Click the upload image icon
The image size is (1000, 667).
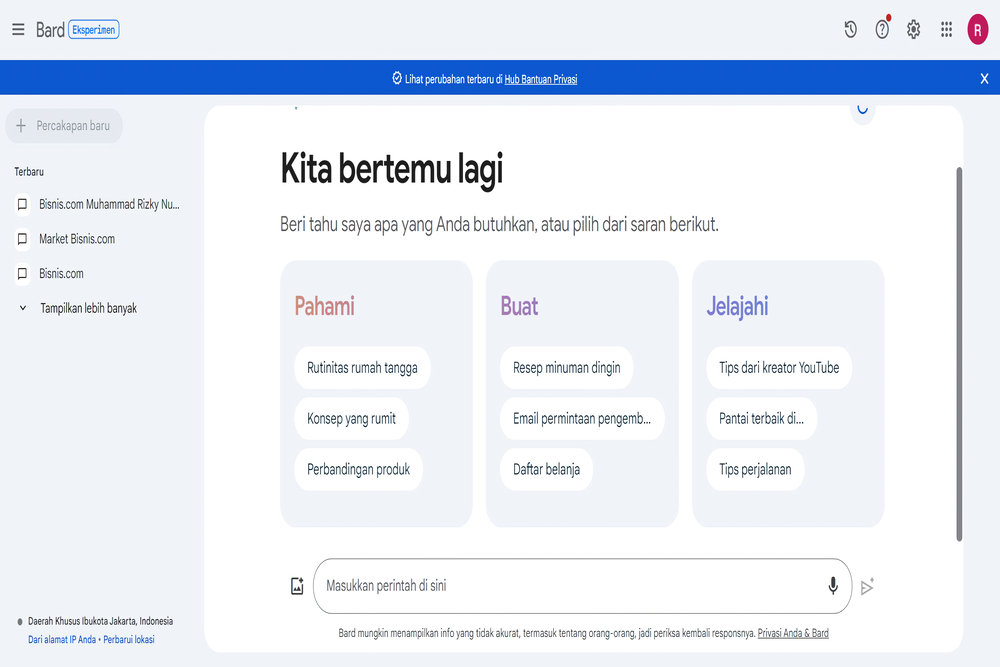tap(297, 586)
